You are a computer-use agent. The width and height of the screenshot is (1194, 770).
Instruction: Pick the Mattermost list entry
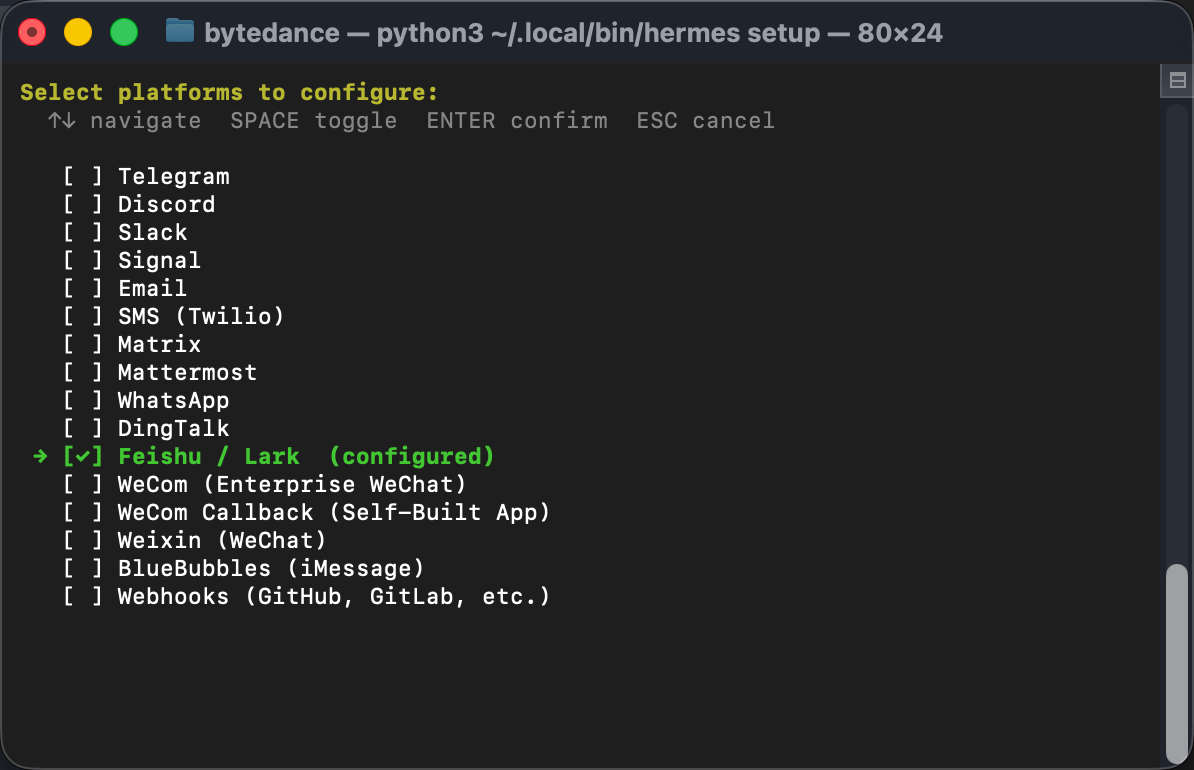click(187, 372)
